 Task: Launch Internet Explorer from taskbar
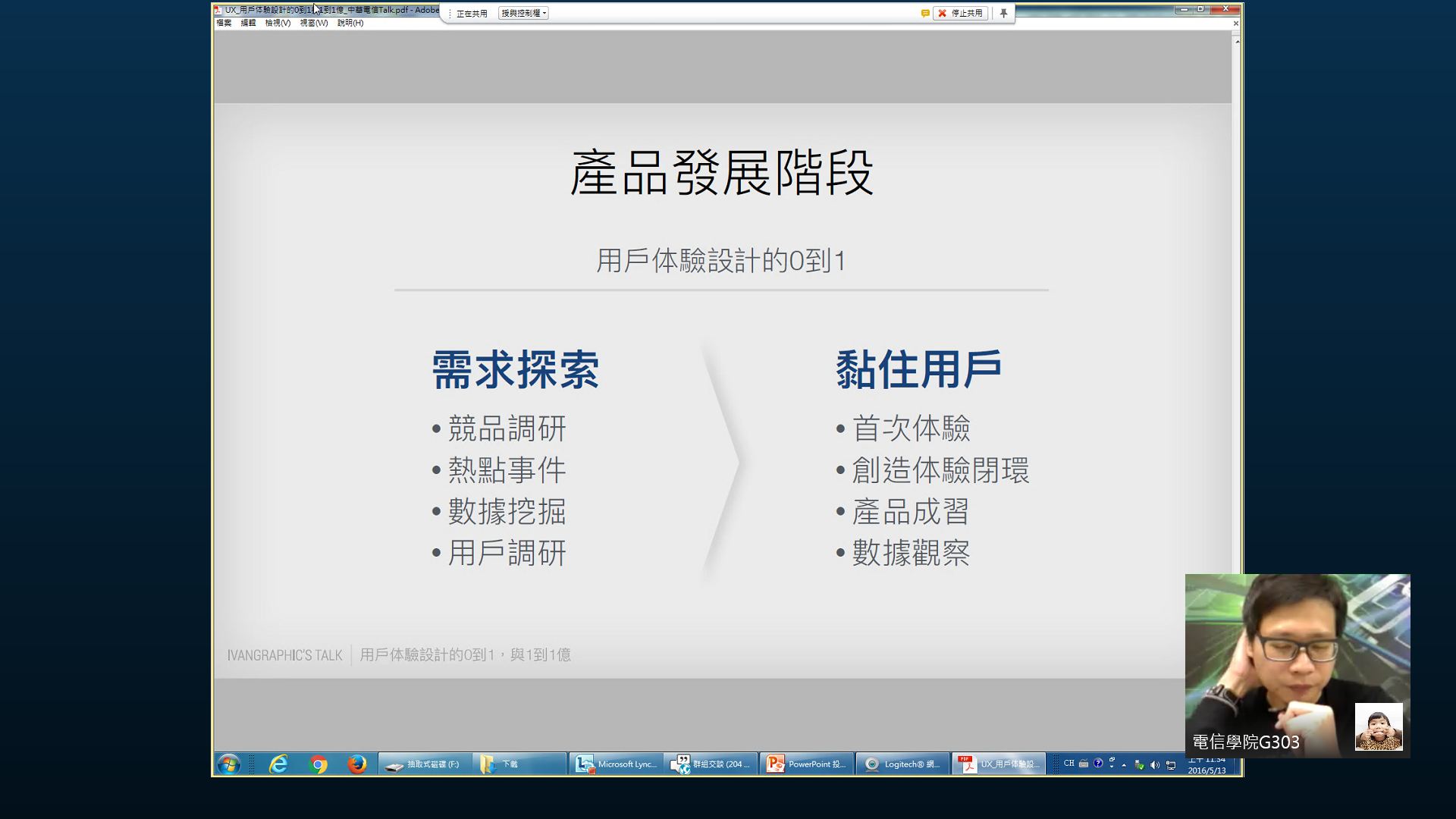278,764
